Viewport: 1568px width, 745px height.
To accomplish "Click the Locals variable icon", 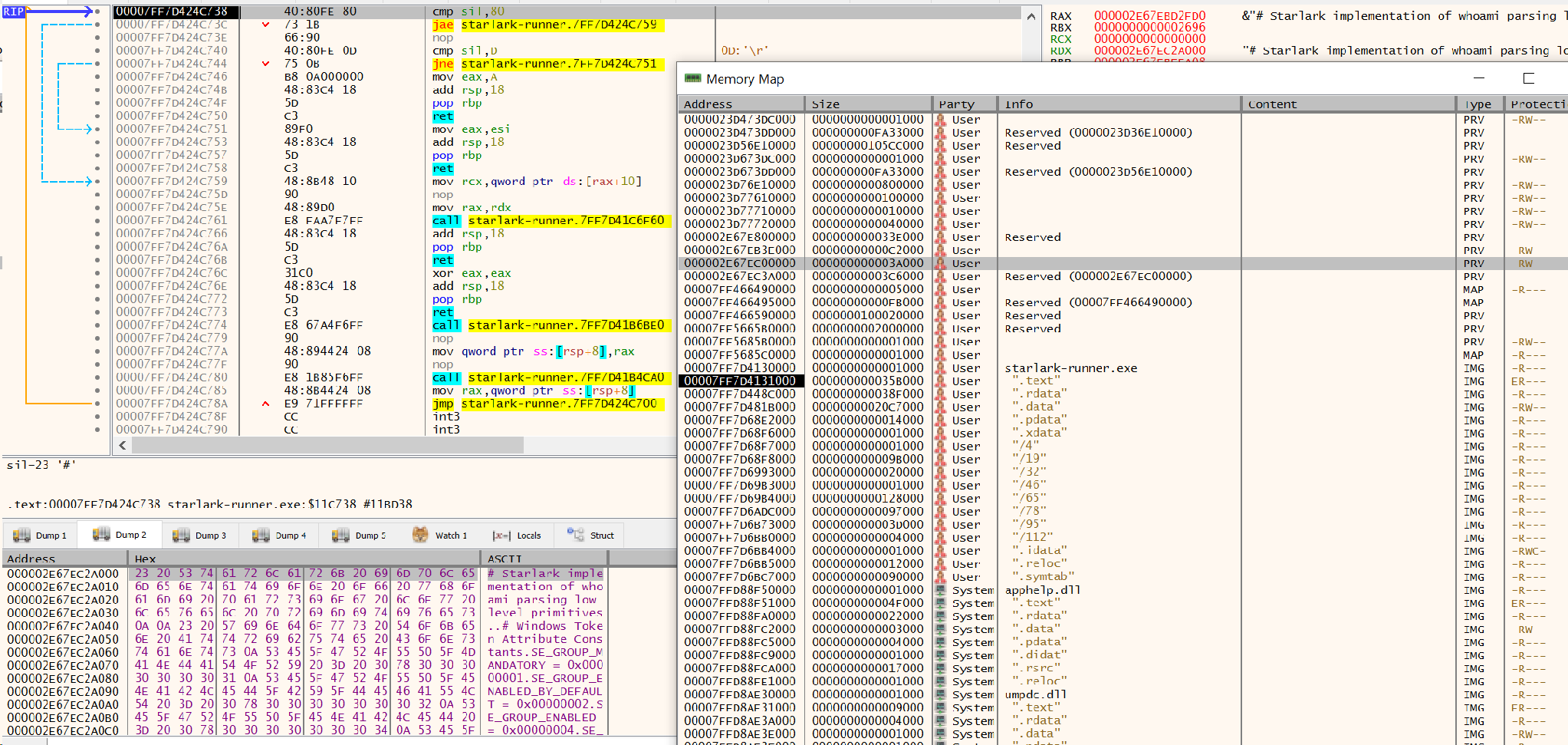I will pos(502,536).
